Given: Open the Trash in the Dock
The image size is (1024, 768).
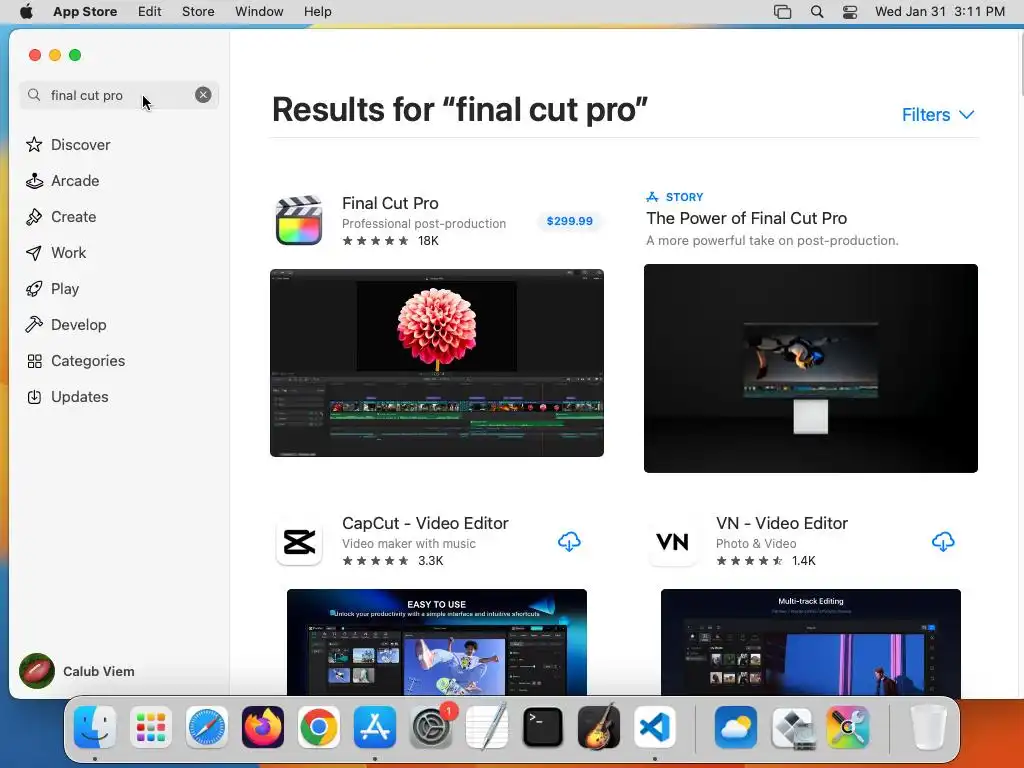Looking at the screenshot, I should pos(928,727).
